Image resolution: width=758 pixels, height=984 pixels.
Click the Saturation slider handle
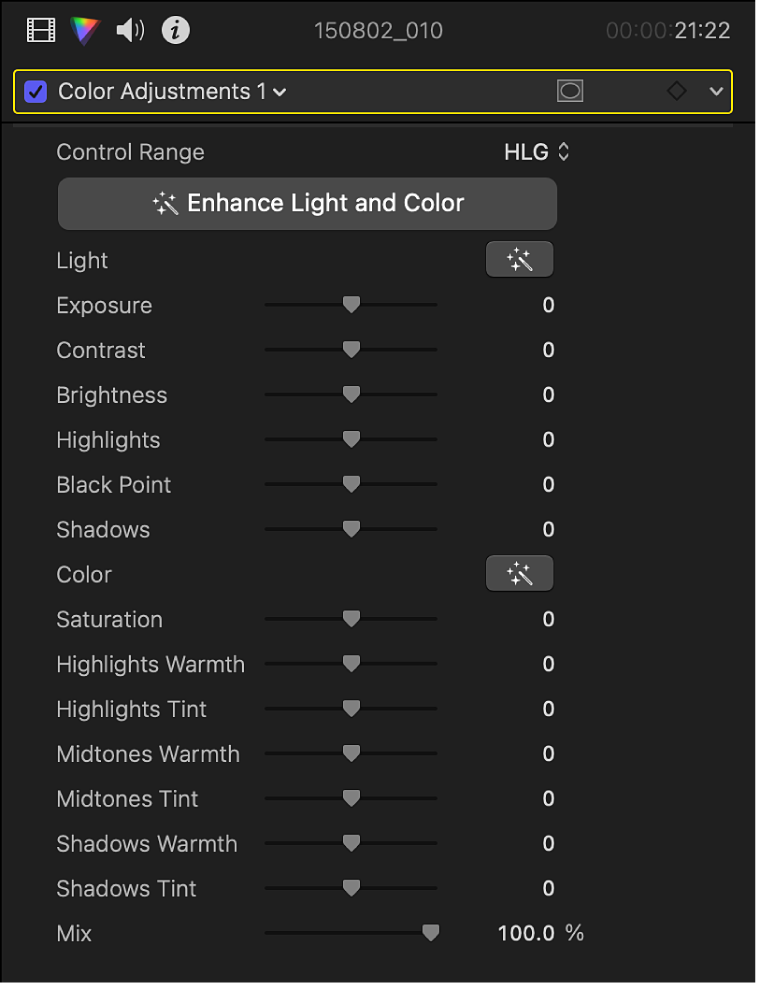click(x=351, y=618)
